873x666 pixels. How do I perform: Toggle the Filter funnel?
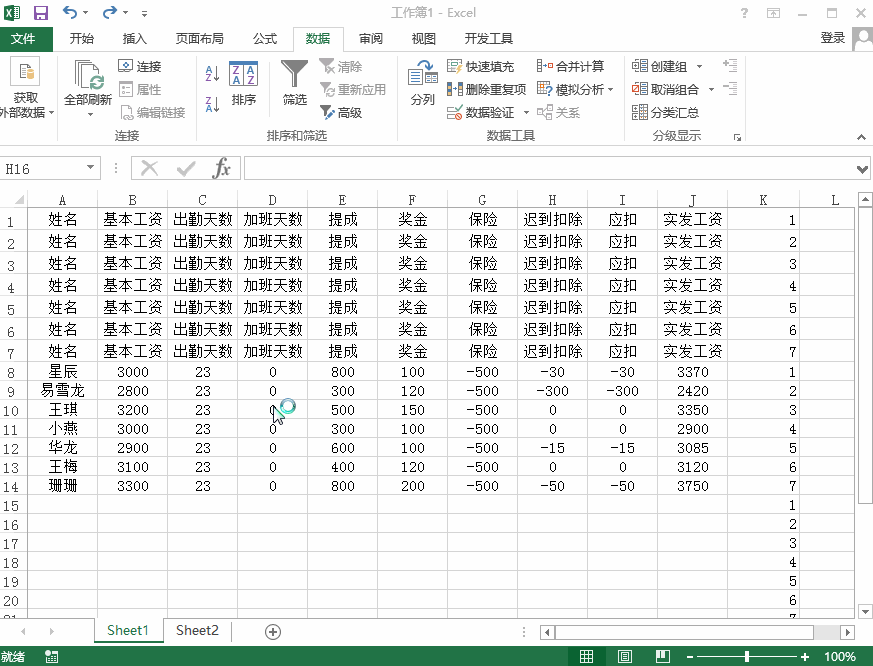click(295, 83)
